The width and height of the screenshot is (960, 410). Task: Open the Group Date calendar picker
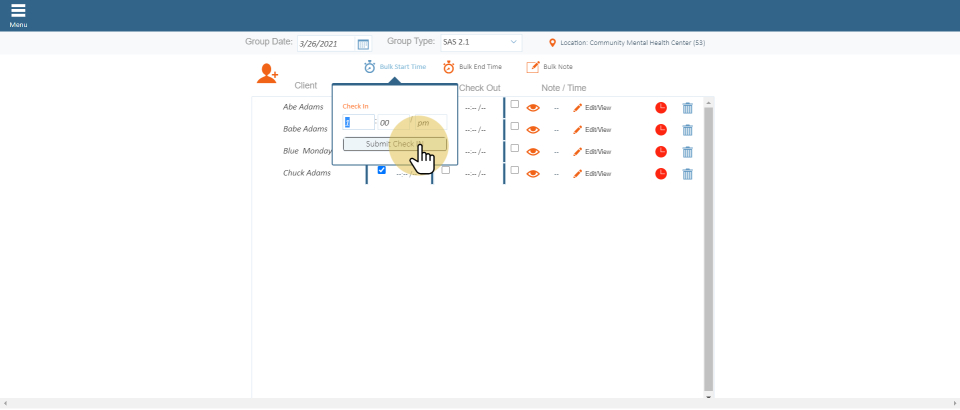point(363,44)
